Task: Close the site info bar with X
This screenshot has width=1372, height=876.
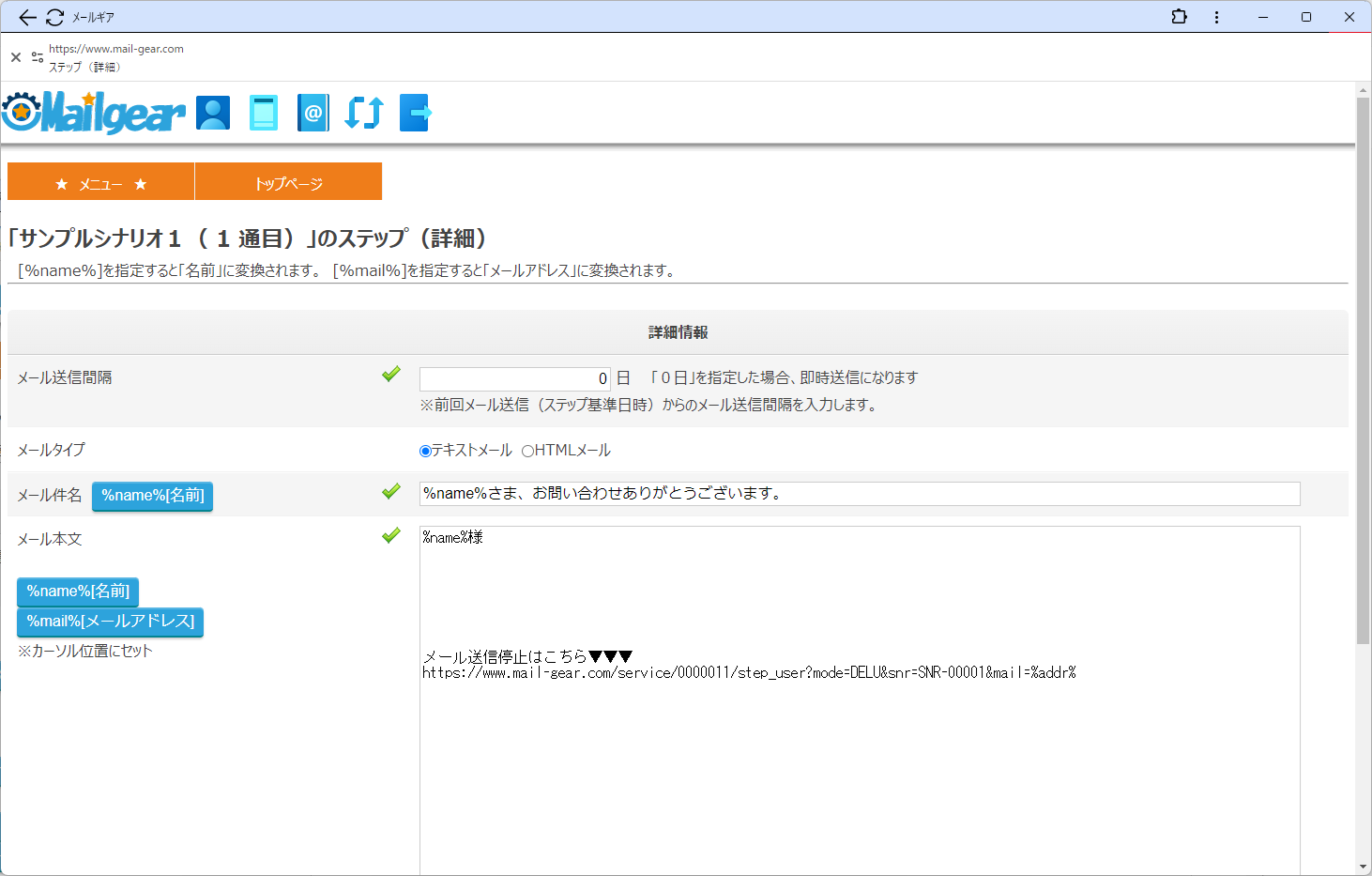Action: pyautogui.click(x=16, y=57)
